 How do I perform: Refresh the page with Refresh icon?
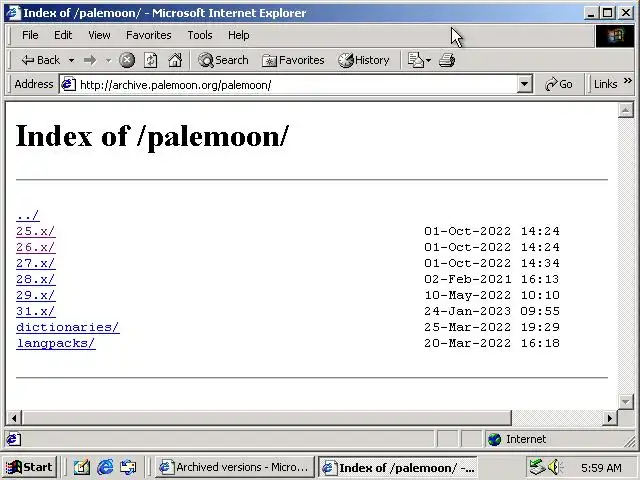coord(151,60)
